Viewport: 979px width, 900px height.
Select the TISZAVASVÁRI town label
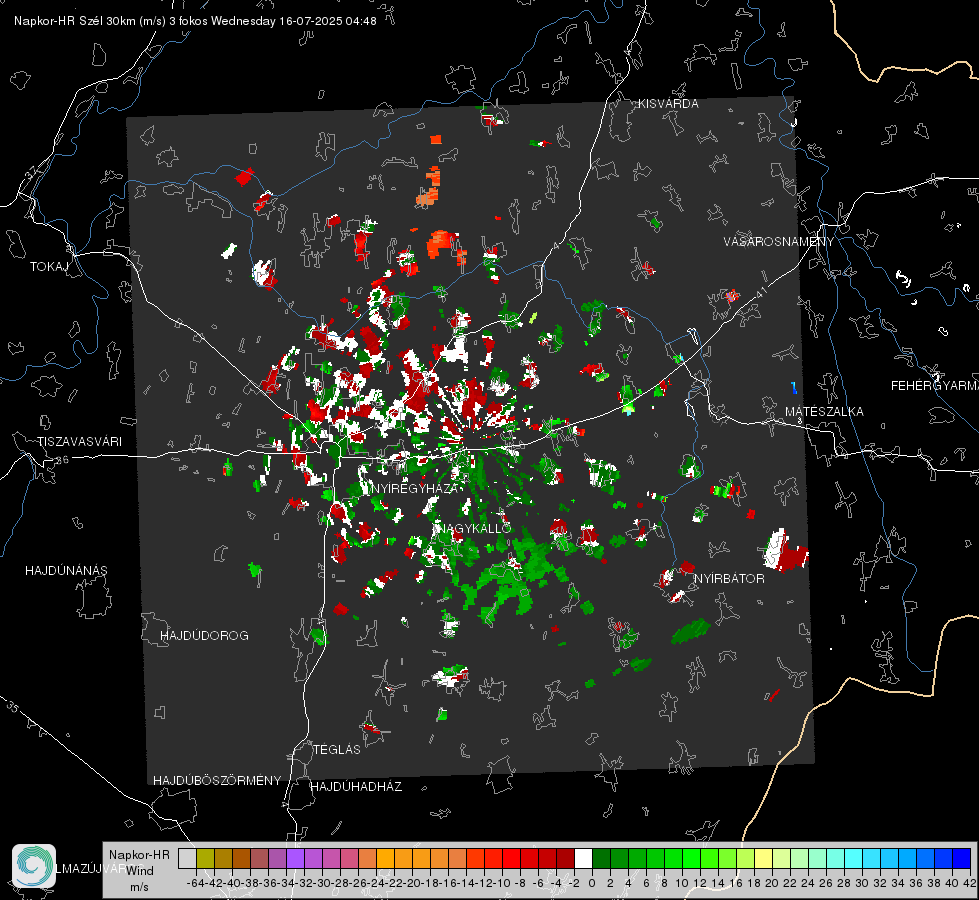tap(79, 442)
